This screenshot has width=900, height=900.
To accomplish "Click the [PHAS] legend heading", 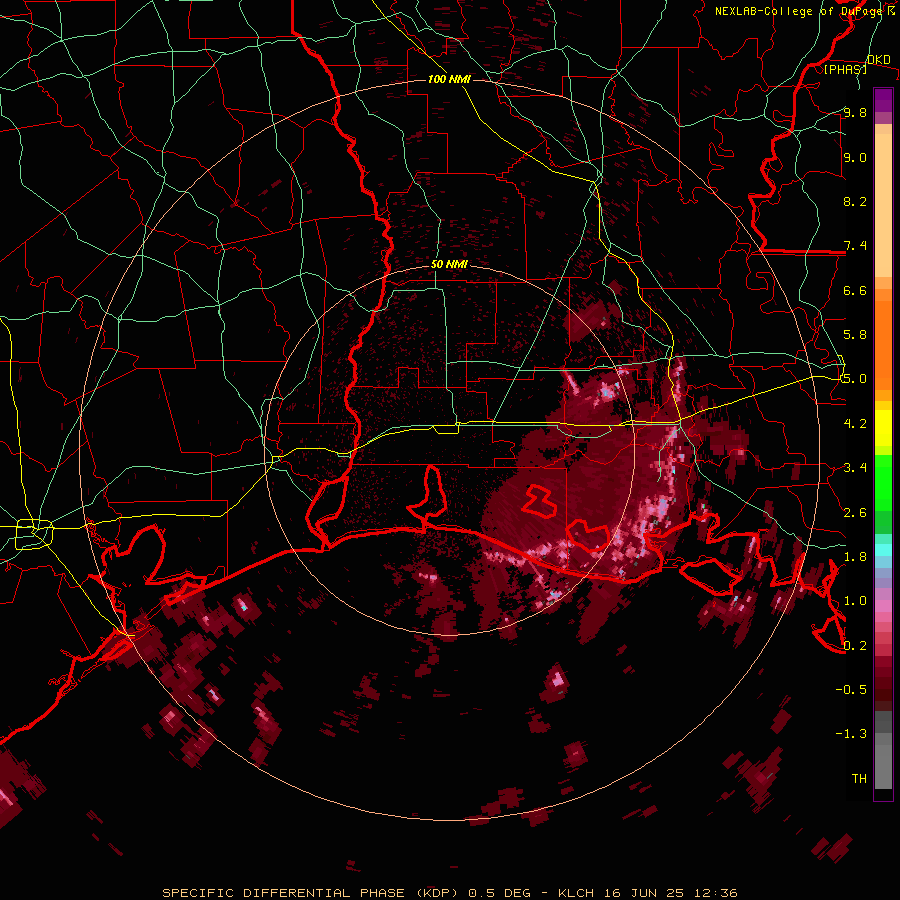I will coord(845,69).
